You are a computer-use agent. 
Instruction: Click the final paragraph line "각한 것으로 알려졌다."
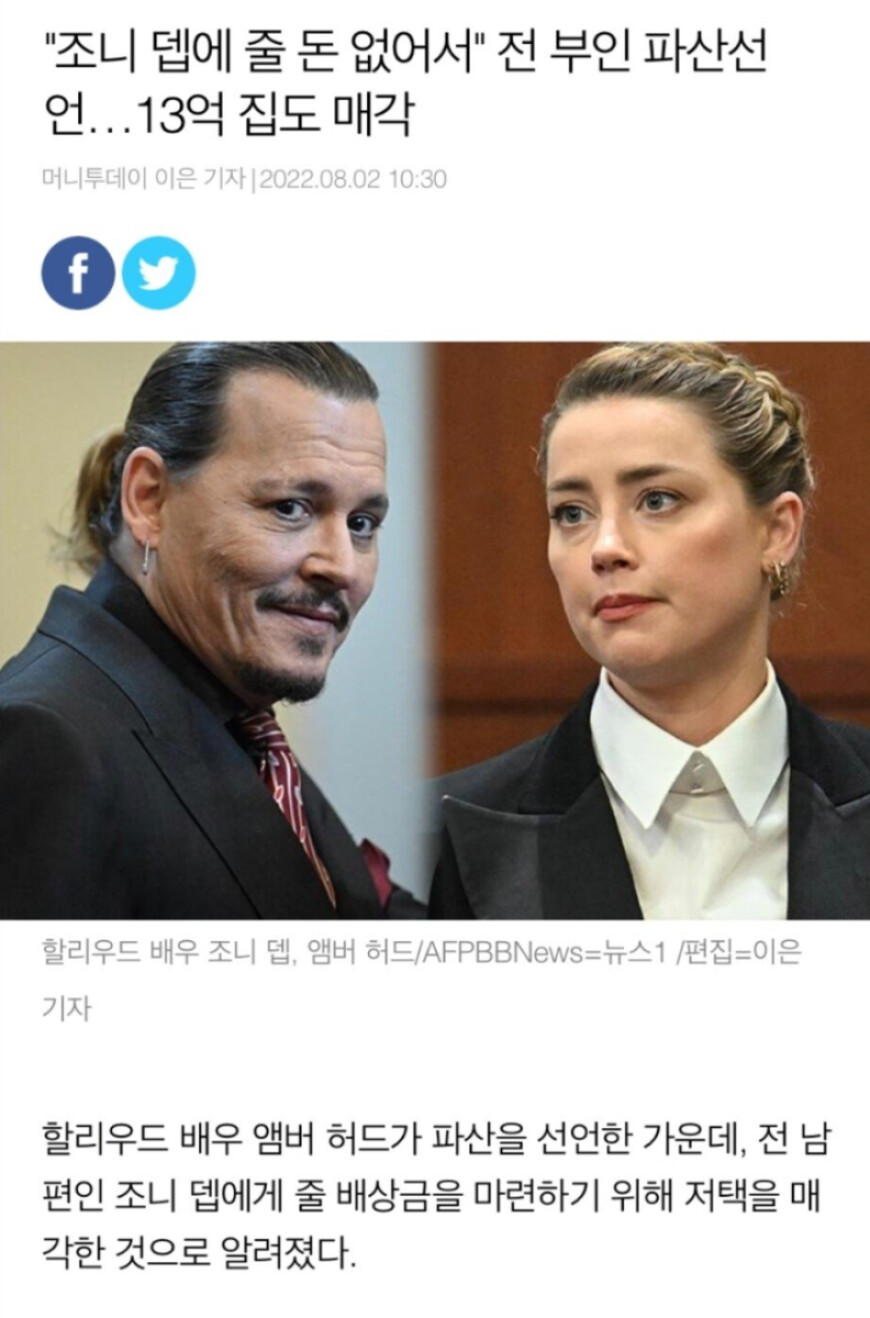tap(199, 1251)
